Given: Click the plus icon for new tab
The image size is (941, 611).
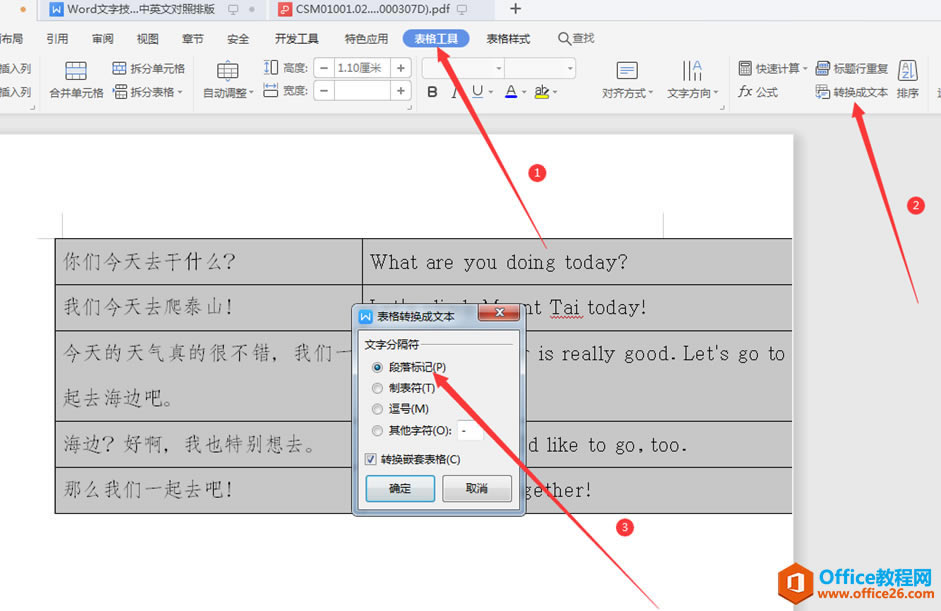Looking at the screenshot, I should (515, 8).
